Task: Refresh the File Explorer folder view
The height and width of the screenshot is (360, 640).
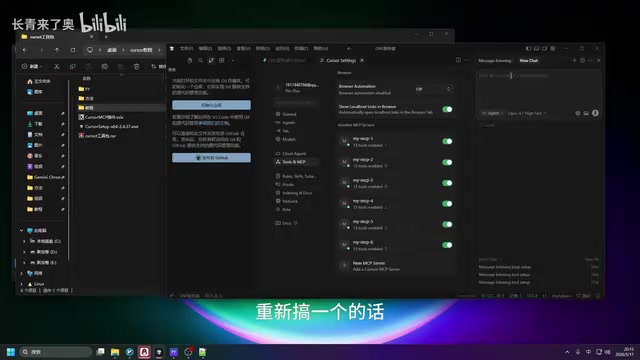Action: point(73,50)
